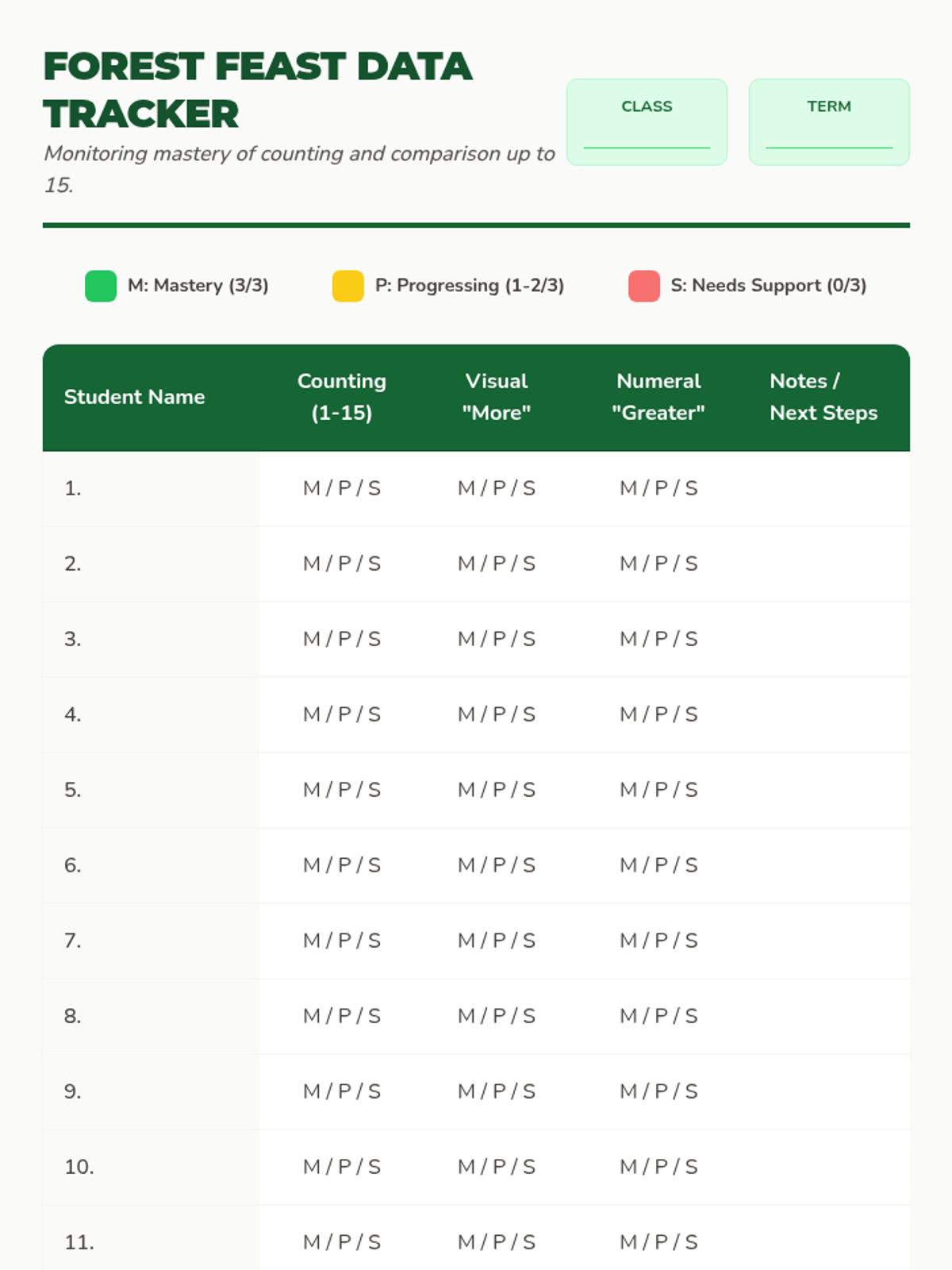Click the Notes cell in row 5
This screenshot has width=952, height=1270.
(823, 790)
